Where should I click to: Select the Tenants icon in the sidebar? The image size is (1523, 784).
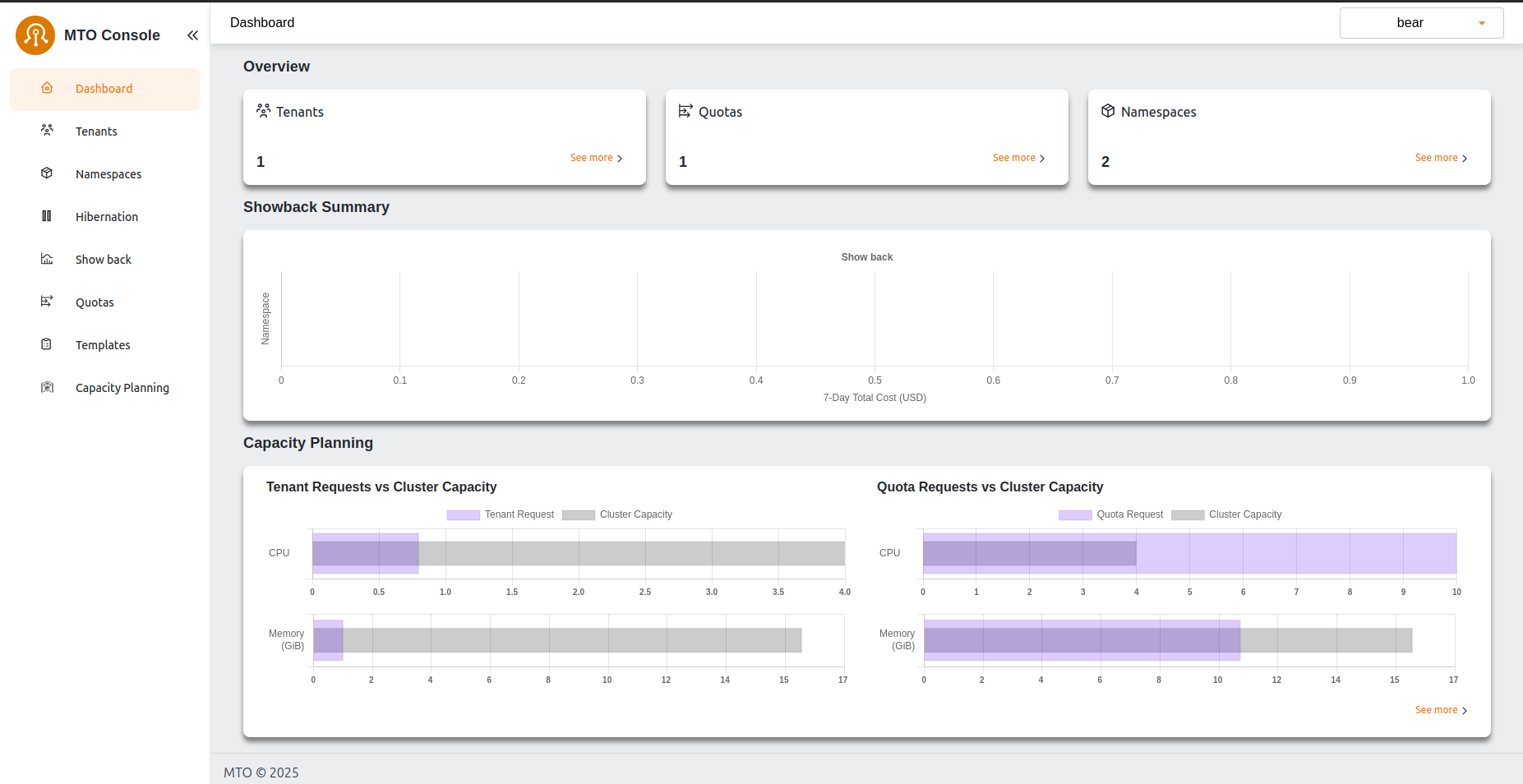pyautogui.click(x=47, y=131)
